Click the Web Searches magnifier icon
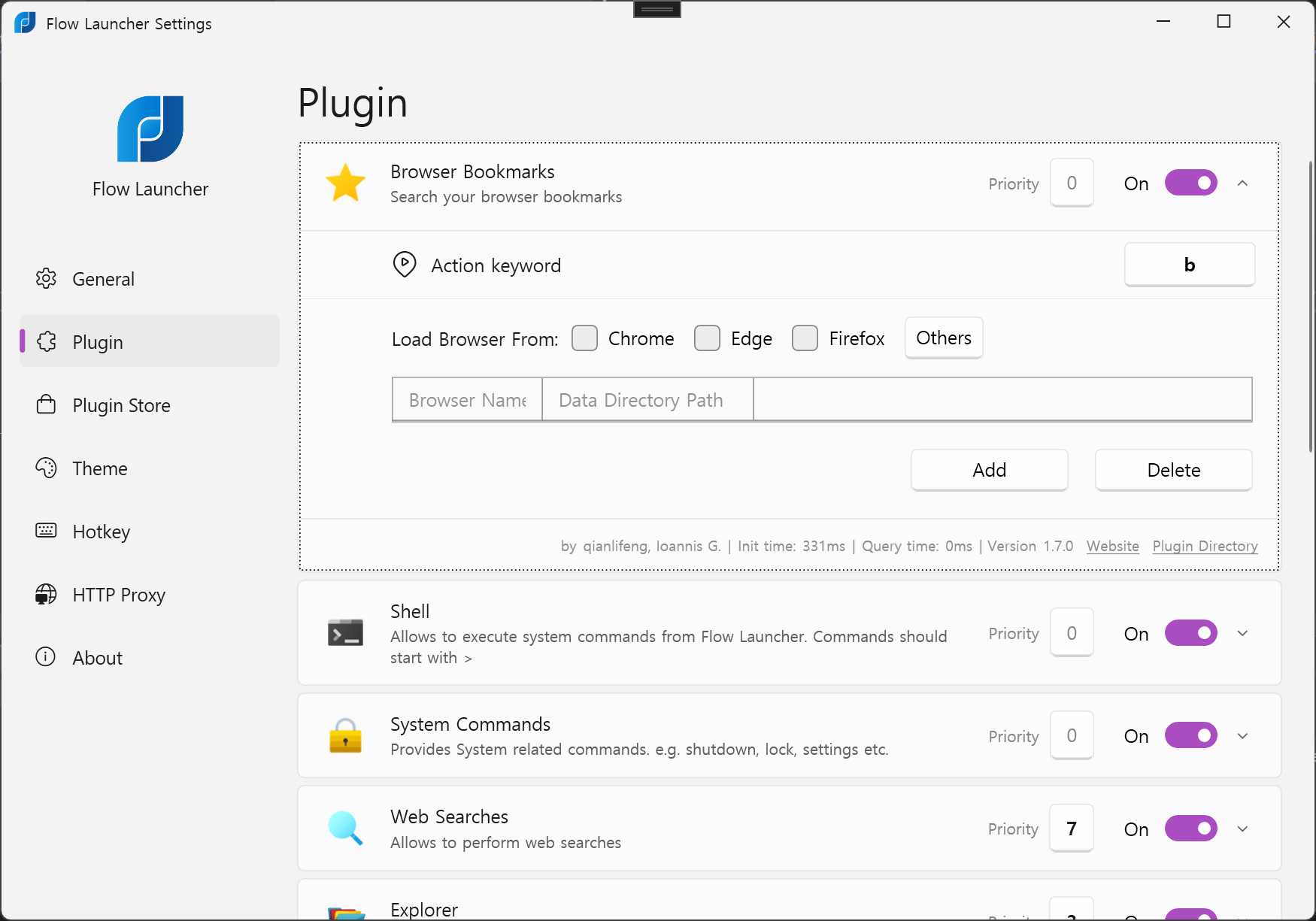Screen dimensions: 1316x921 tap(345, 828)
